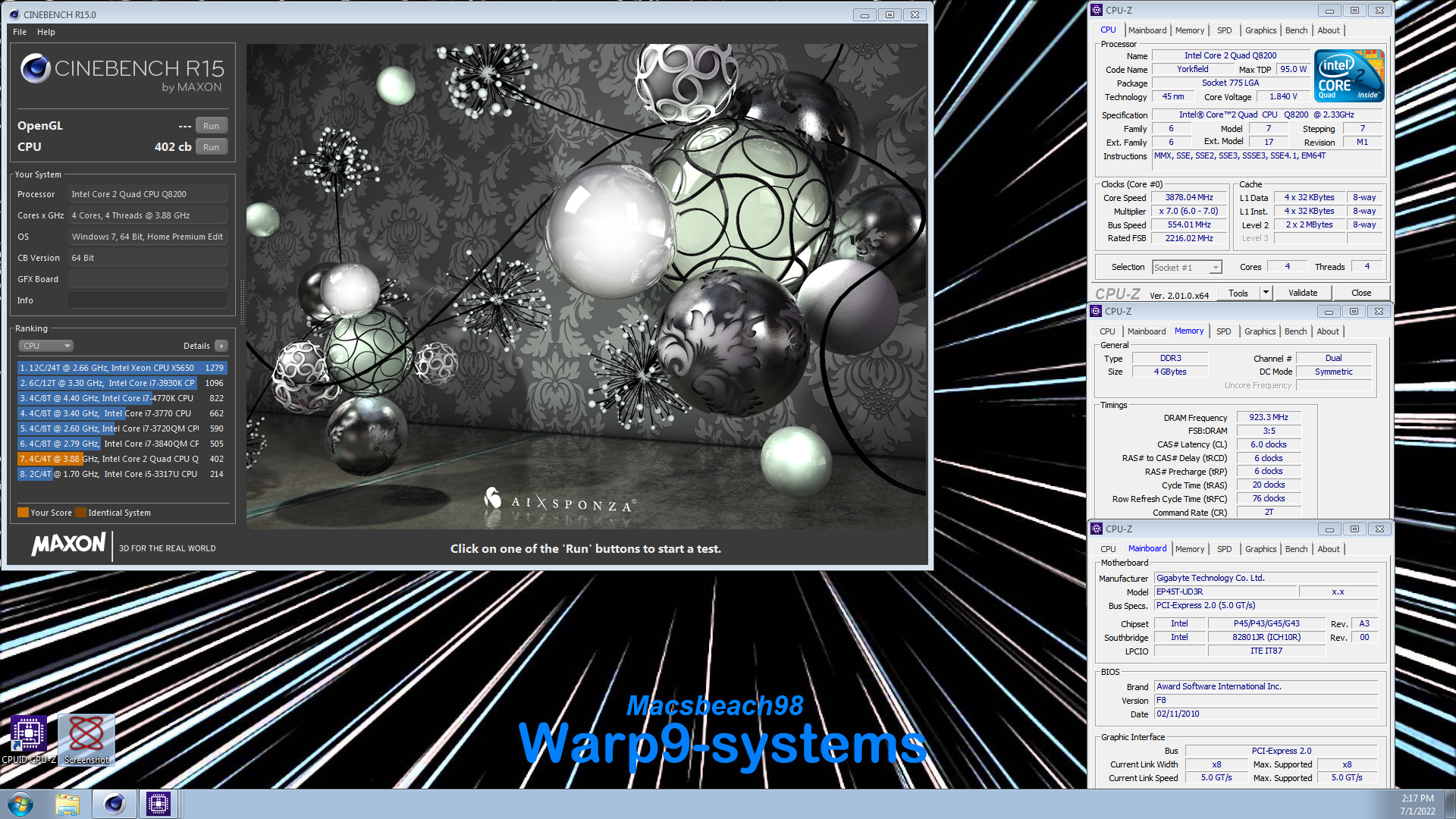Switch to Graphics tab in top CPU-Z window

point(1261,30)
